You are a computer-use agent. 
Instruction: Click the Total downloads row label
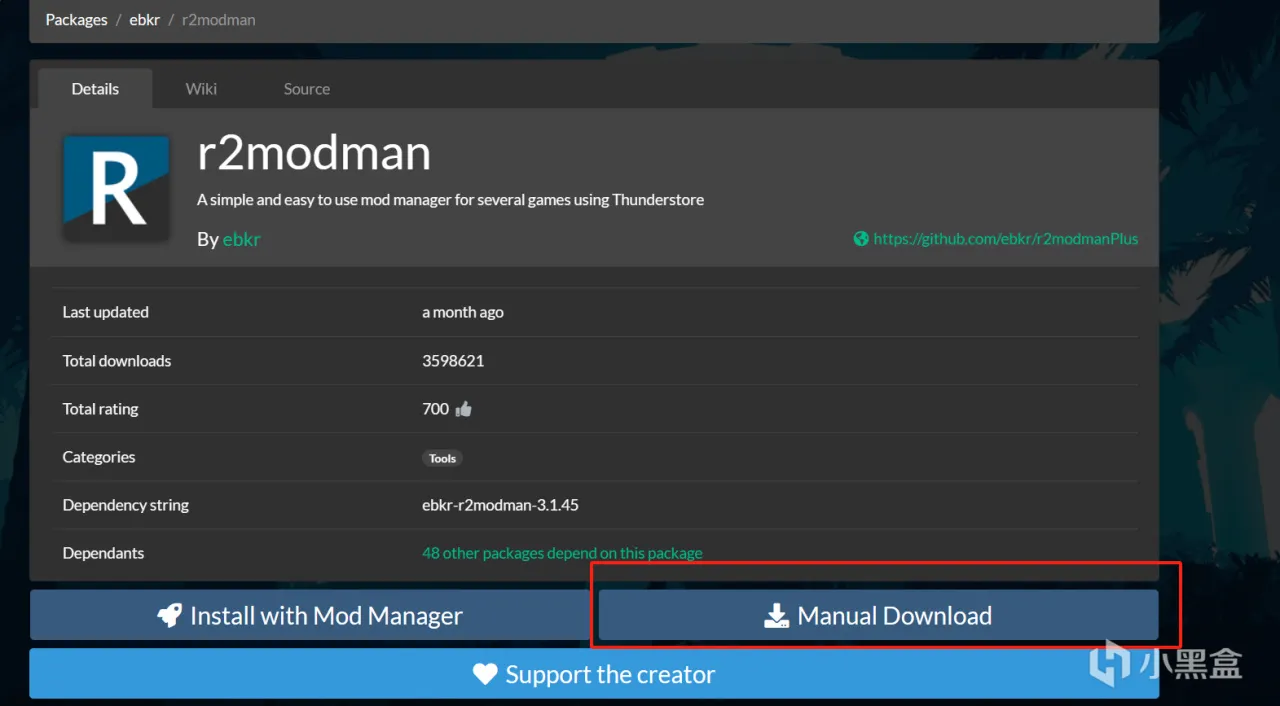tap(117, 361)
